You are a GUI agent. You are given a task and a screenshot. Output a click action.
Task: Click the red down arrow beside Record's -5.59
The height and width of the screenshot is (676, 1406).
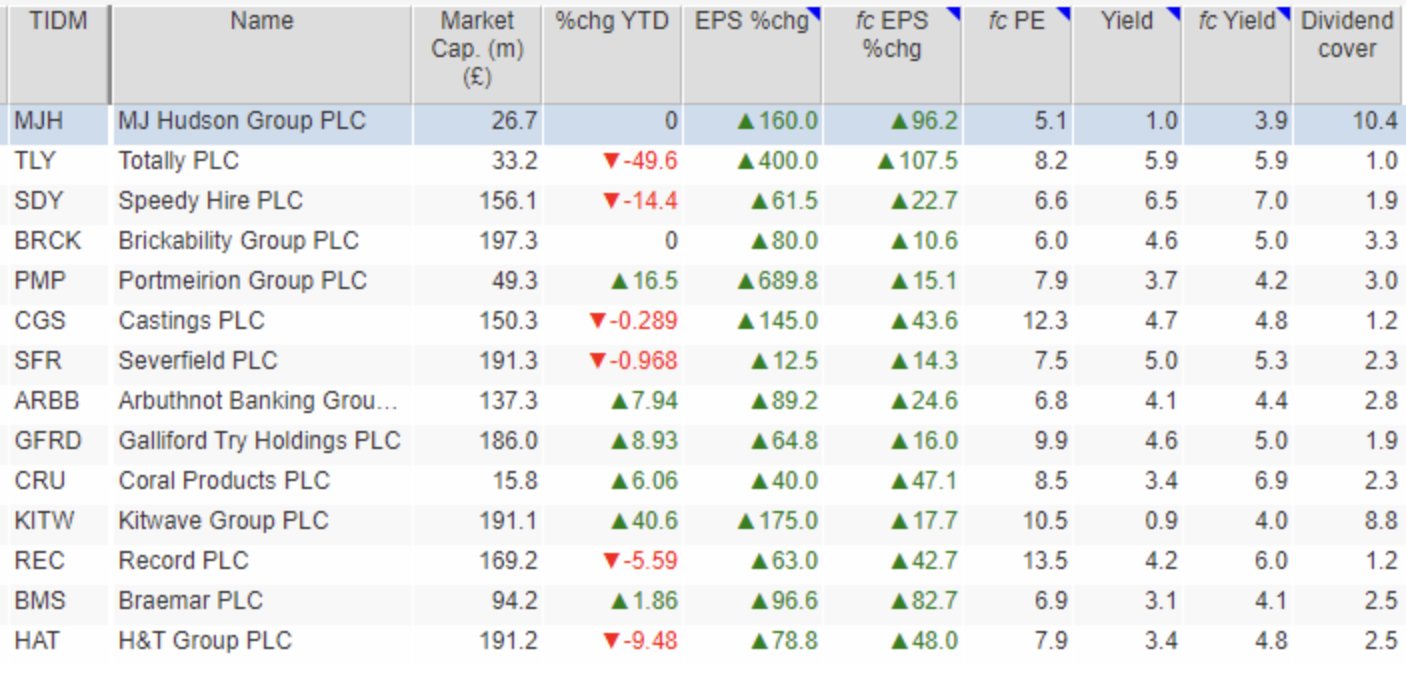611,561
